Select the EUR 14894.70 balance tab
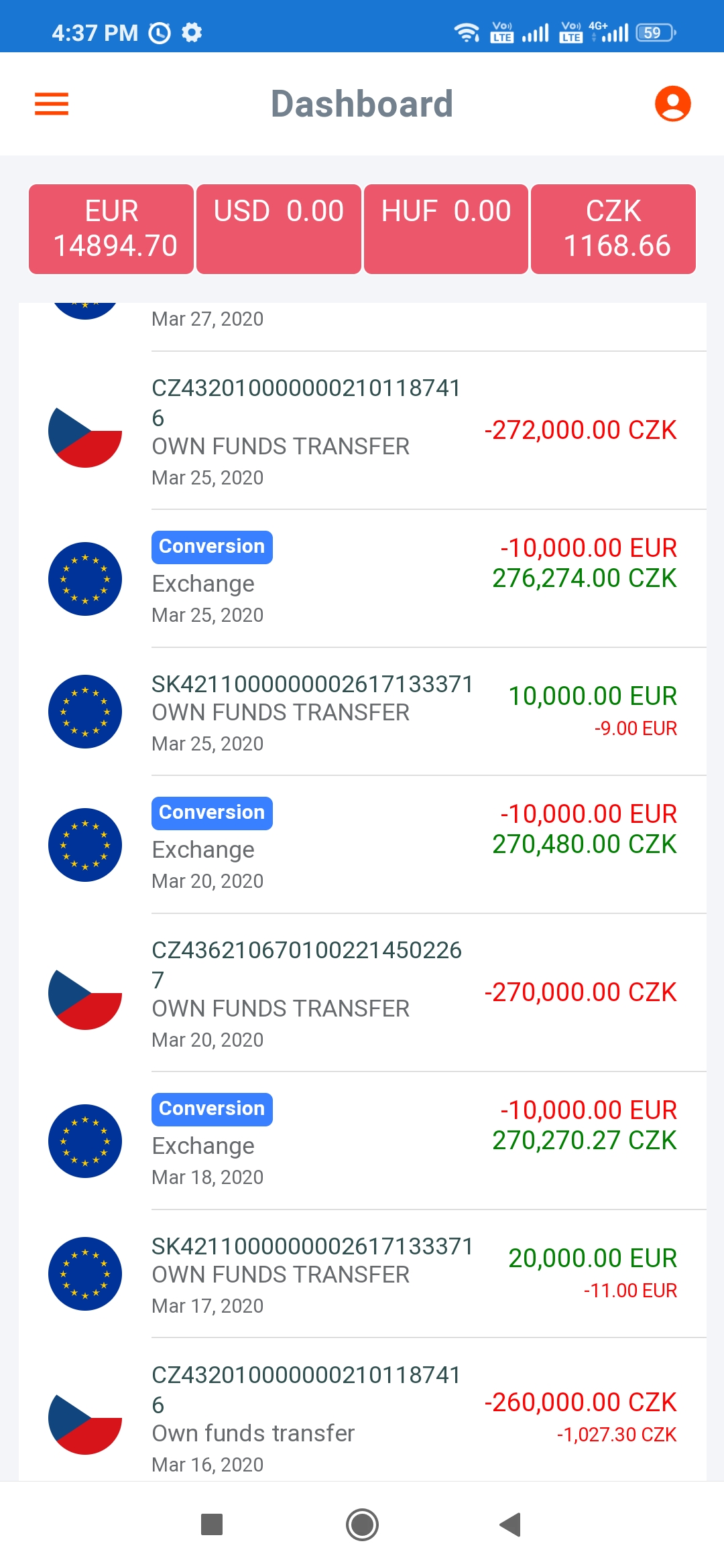This screenshot has width=724, height=1568. tap(111, 229)
